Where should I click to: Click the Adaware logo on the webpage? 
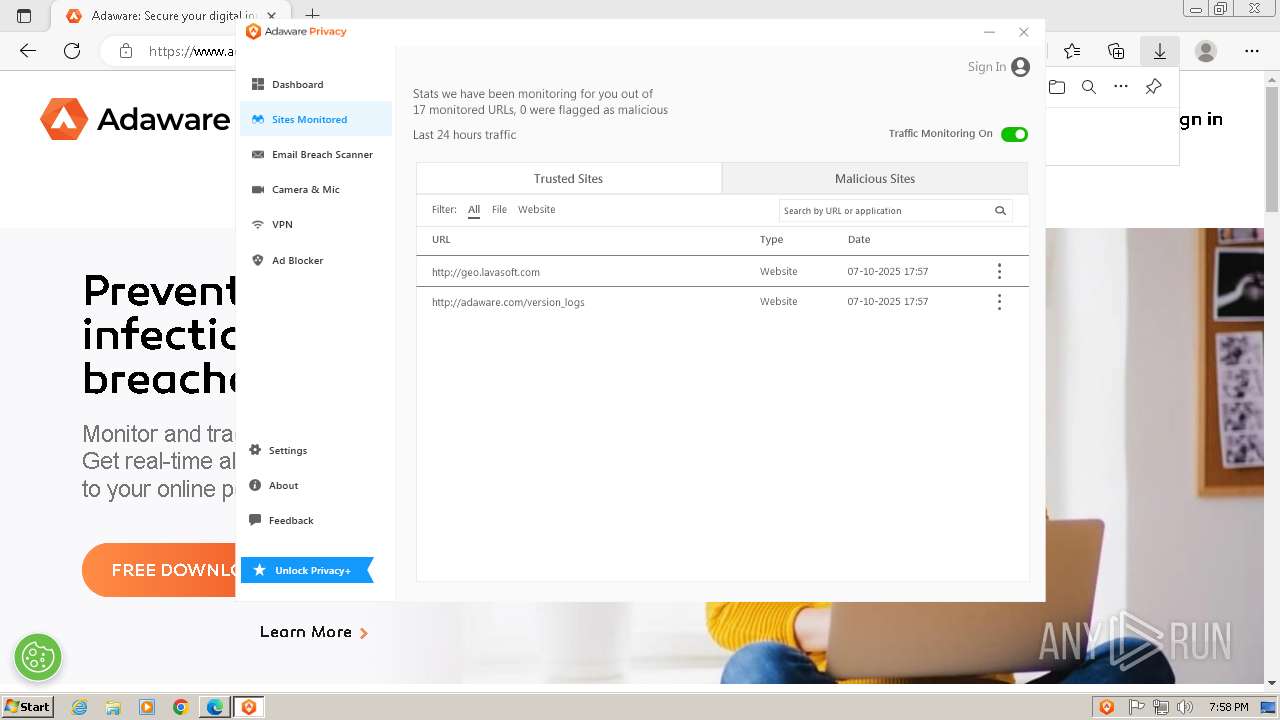tap(135, 119)
